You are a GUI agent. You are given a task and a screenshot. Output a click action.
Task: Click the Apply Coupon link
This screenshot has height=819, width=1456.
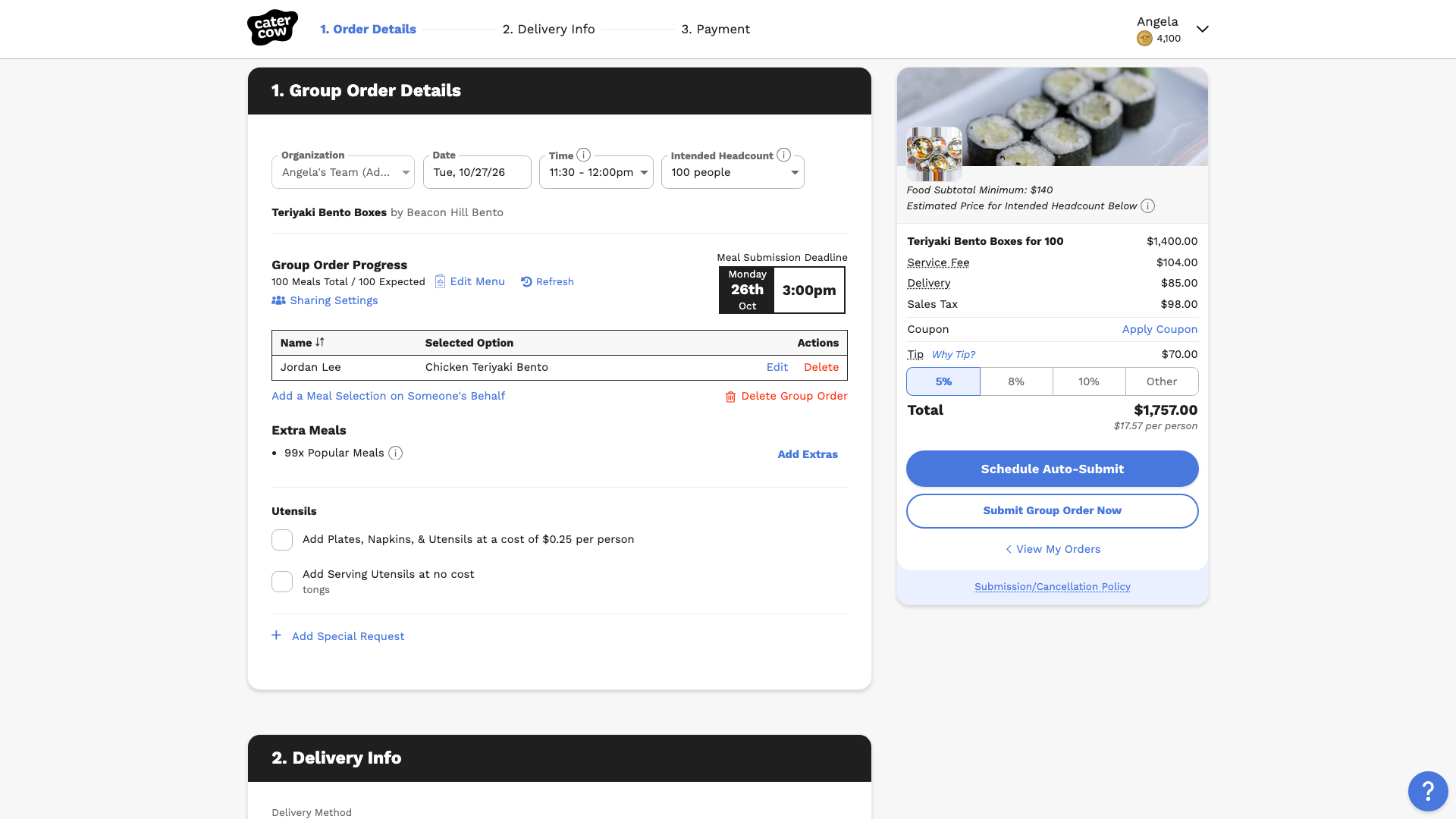(x=1159, y=329)
